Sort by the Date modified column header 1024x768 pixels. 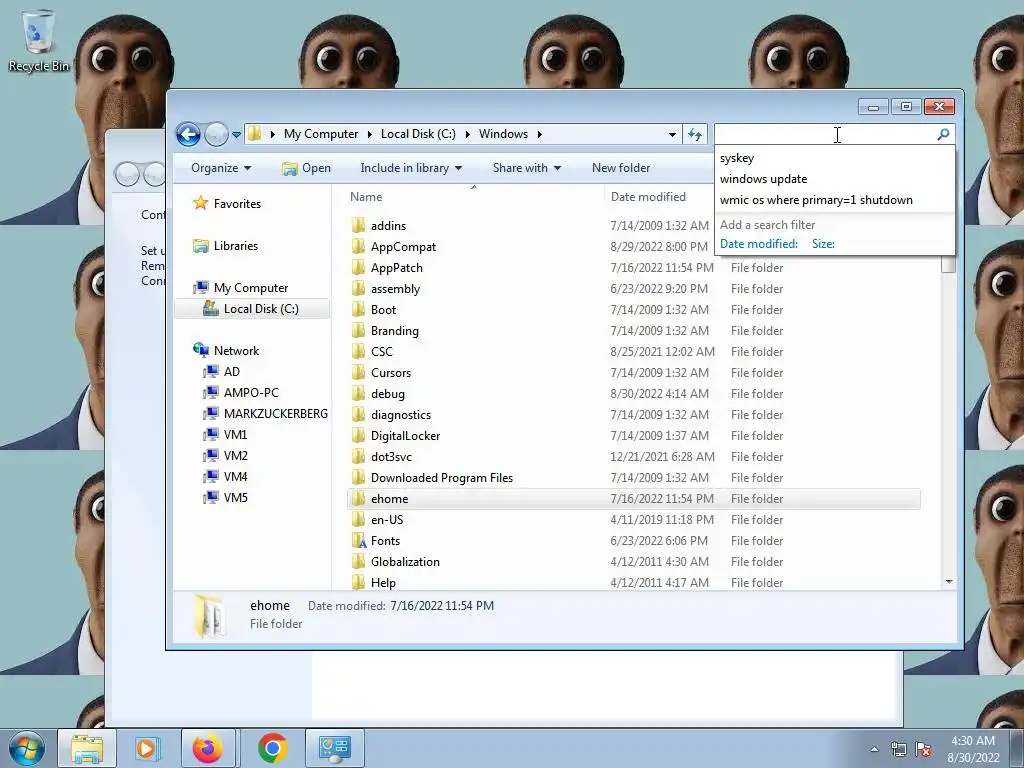(648, 197)
